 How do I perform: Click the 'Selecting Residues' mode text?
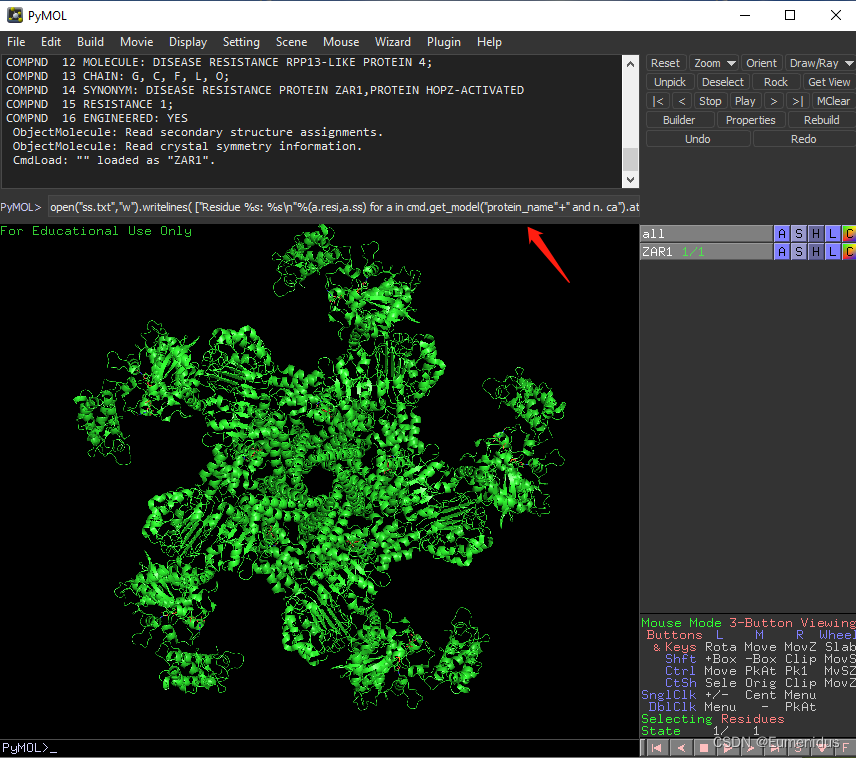point(712,719)
